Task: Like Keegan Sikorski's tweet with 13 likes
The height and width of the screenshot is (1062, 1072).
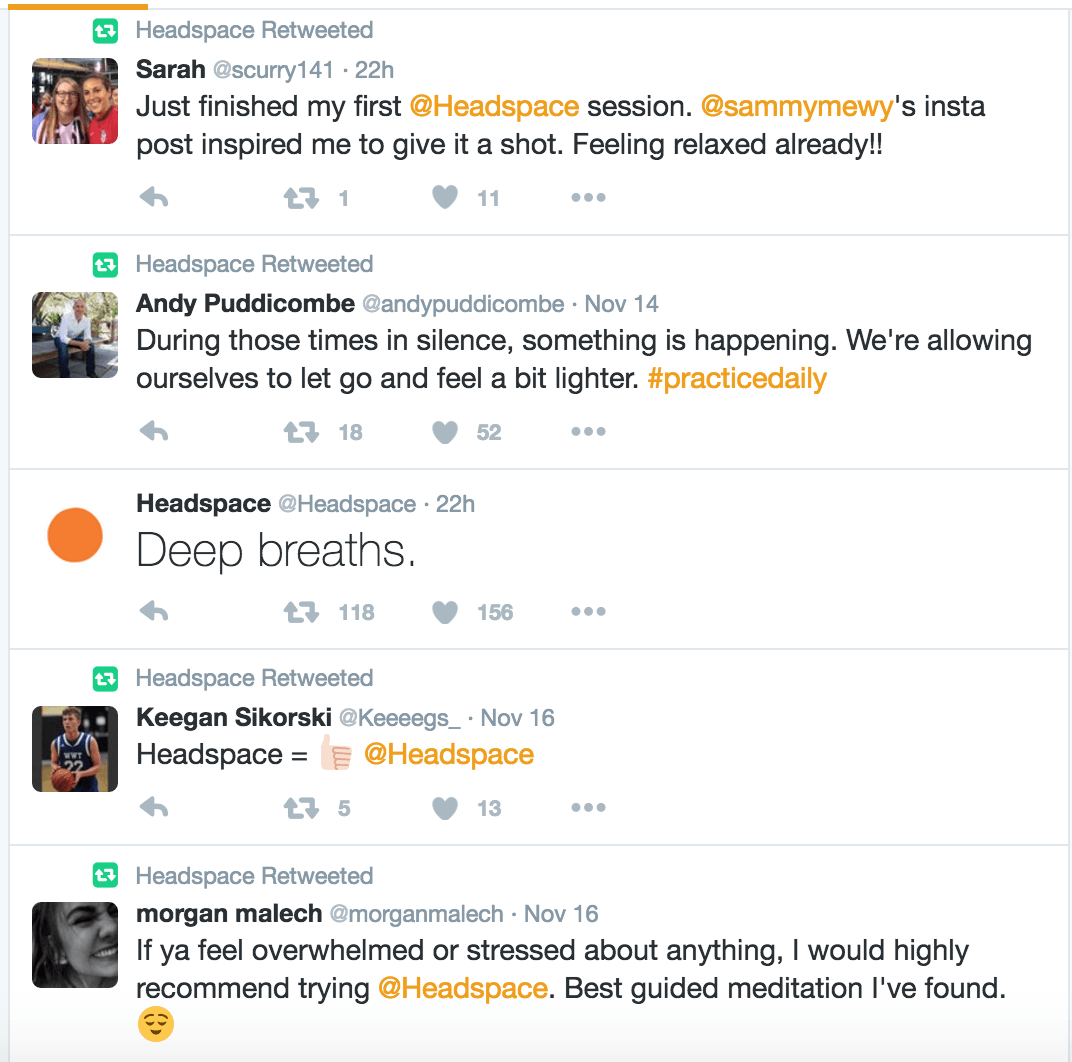Action: coord(445,808)
